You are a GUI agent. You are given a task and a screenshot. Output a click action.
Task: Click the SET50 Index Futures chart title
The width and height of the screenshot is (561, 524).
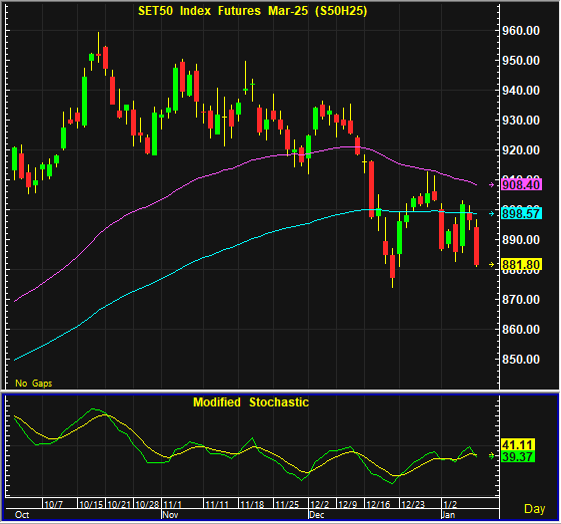click(x=253, y=11)
